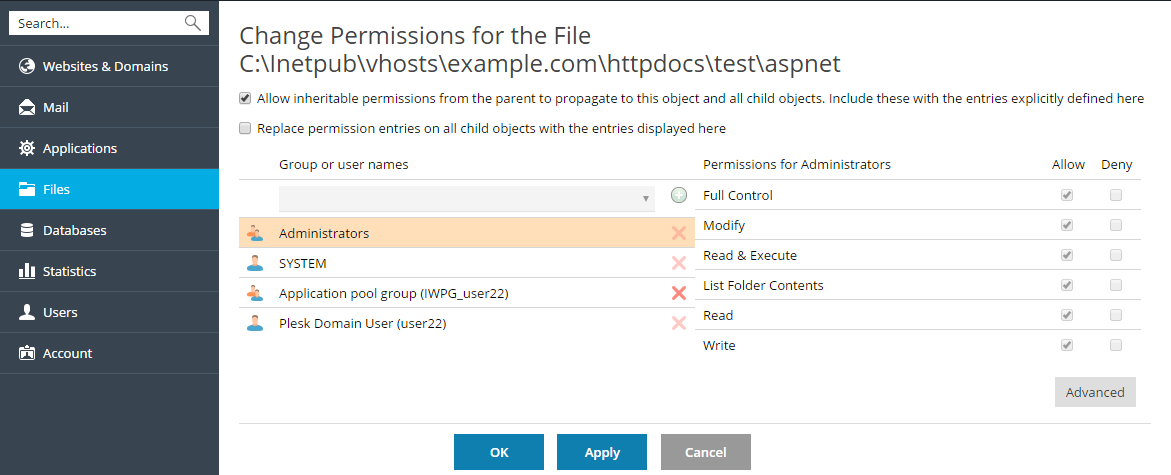Viewport: 1171px width, 475px height.
Task: Delete Plesk Domain User entry
Action: coord(679,323)
